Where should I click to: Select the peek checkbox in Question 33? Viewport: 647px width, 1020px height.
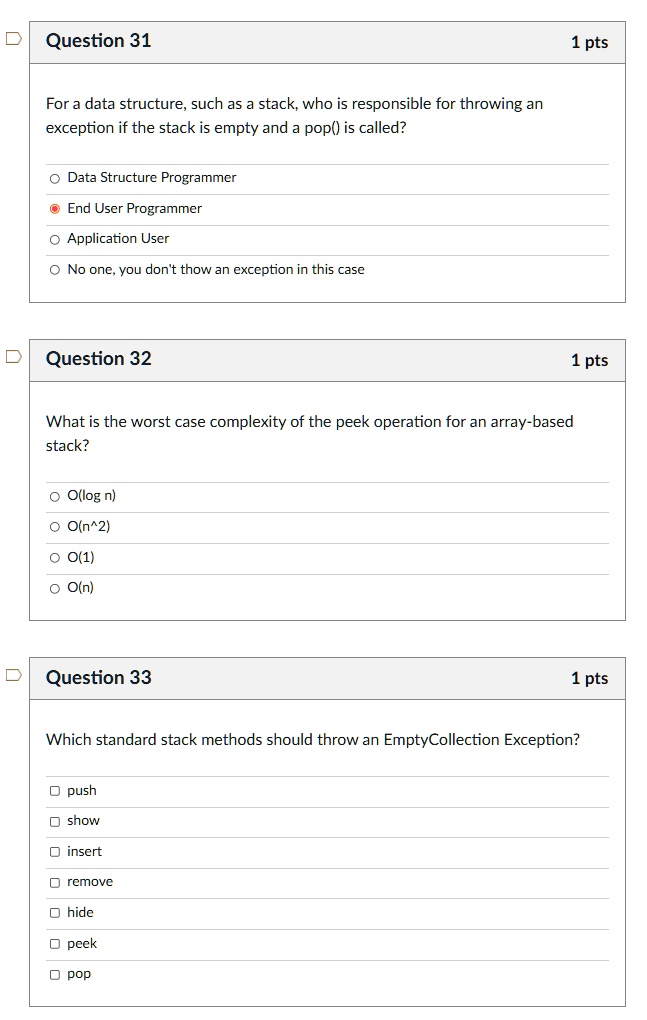[x=55, y=944]
